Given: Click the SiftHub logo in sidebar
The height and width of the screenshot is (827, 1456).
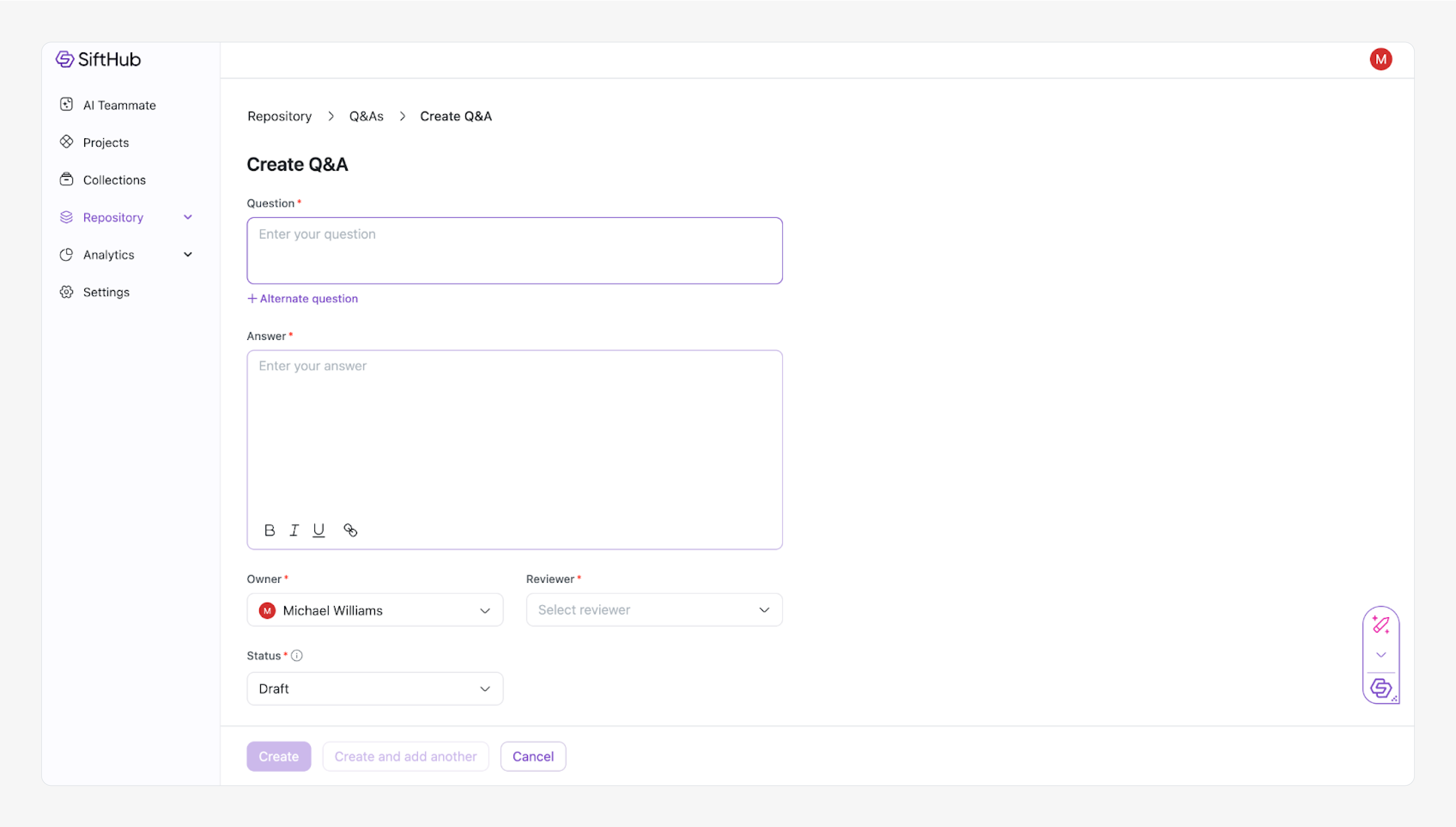Looking at the screenshot, I should (x=98, y=59).
